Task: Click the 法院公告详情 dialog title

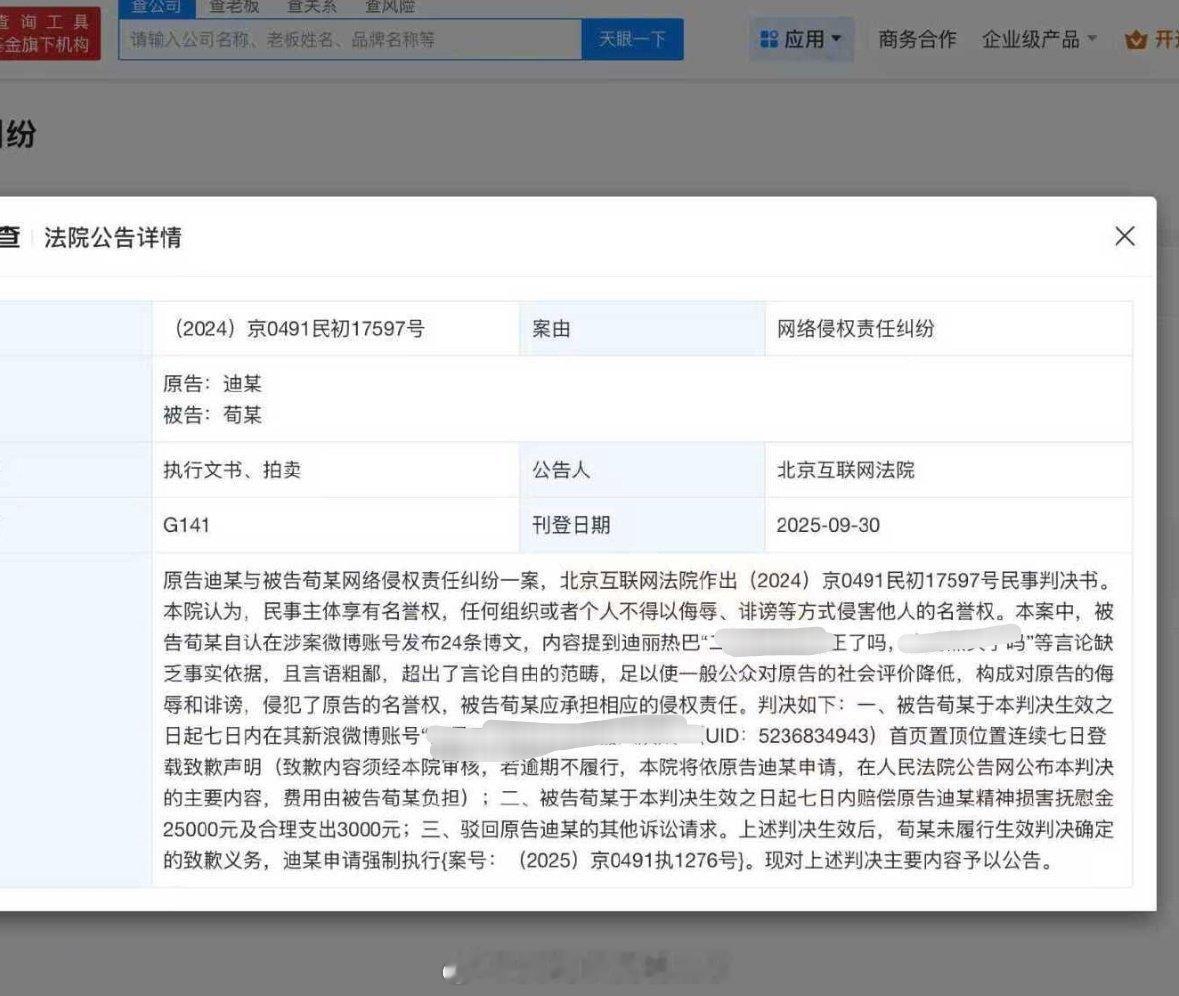Action: click(x=112, y=238)
